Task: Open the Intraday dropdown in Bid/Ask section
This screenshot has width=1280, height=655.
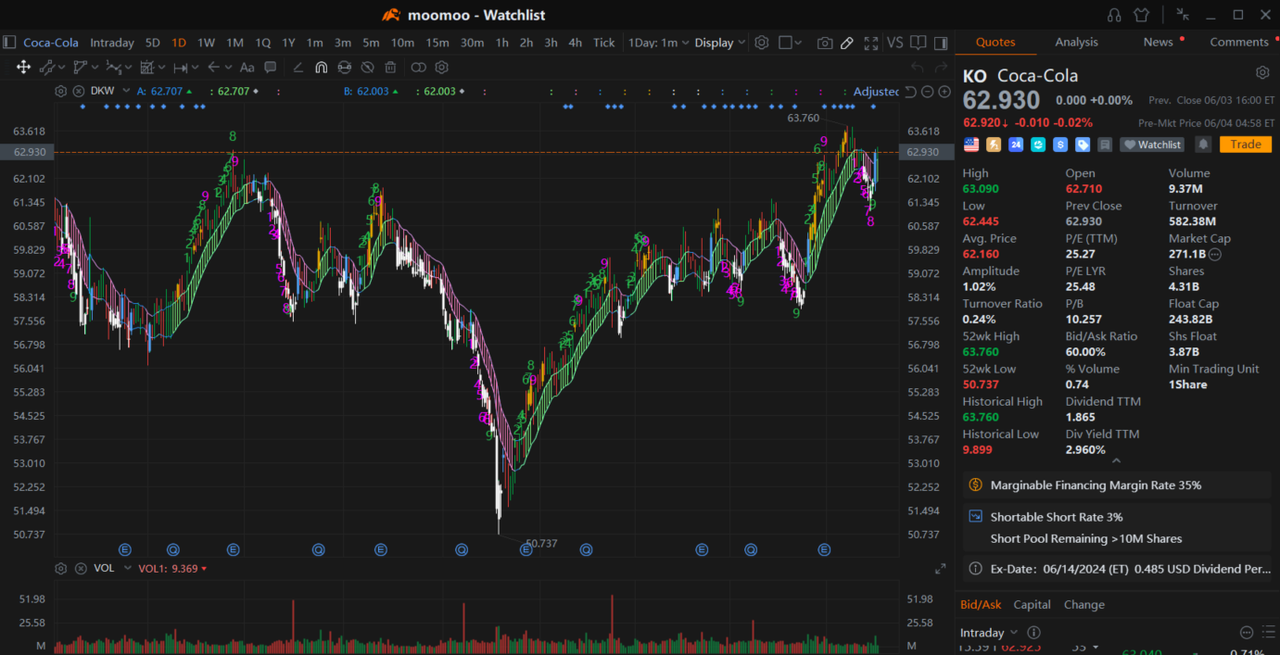Action: click(989, 632)
